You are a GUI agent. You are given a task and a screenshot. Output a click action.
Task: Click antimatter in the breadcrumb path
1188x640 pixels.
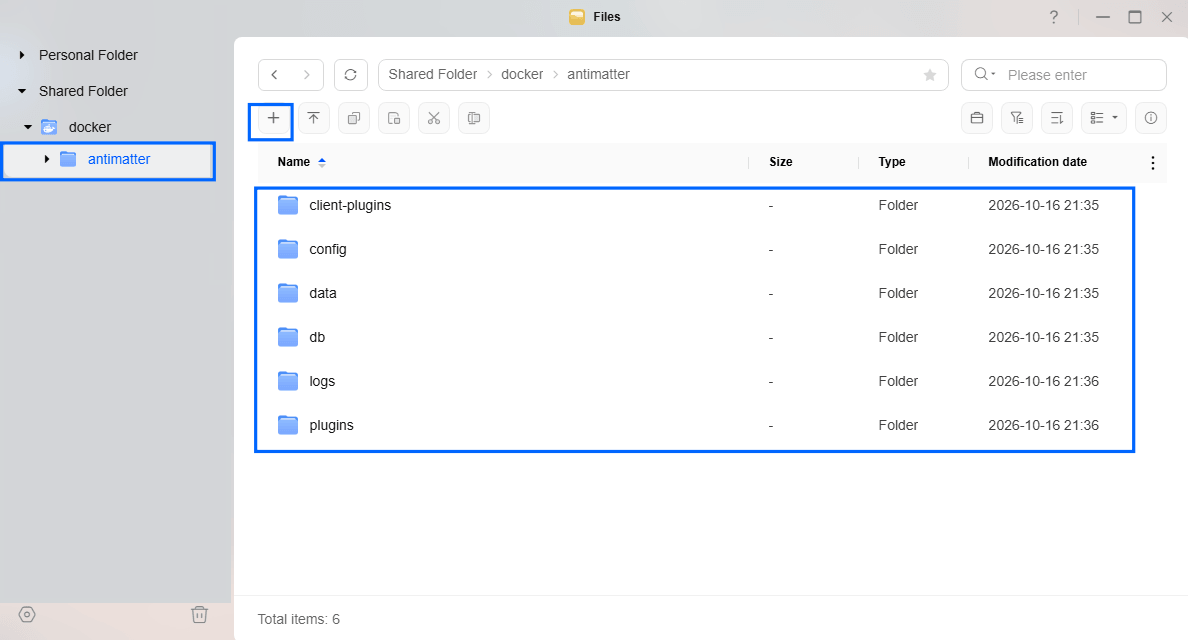pos(599,74)
